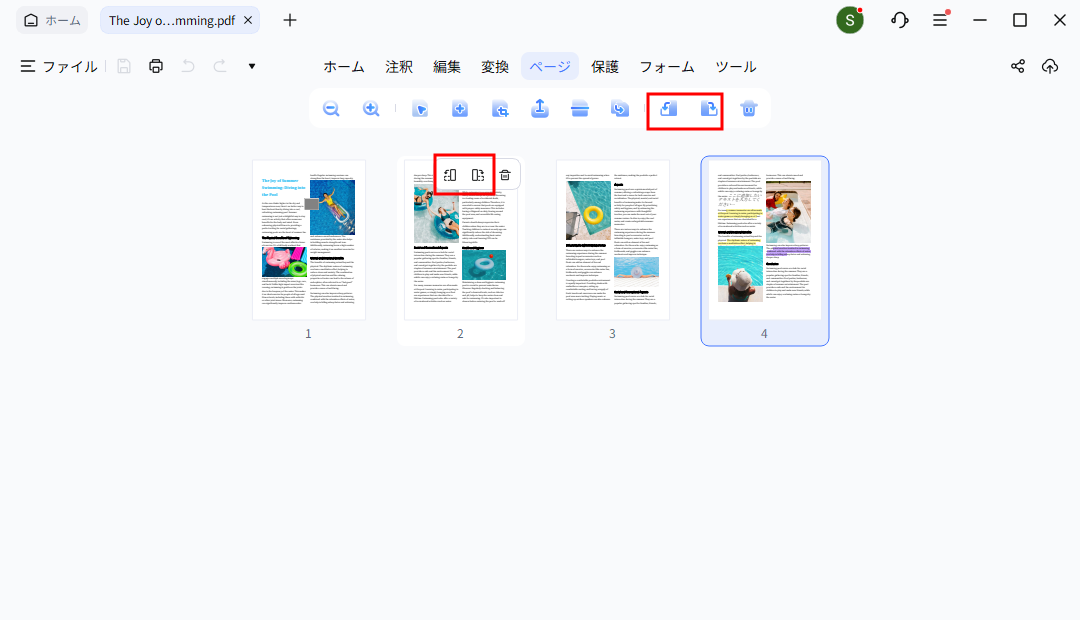The image size is (1080, 620).
Task: Click the print icon
Action: pyautogui.click(x=156, y=66)
